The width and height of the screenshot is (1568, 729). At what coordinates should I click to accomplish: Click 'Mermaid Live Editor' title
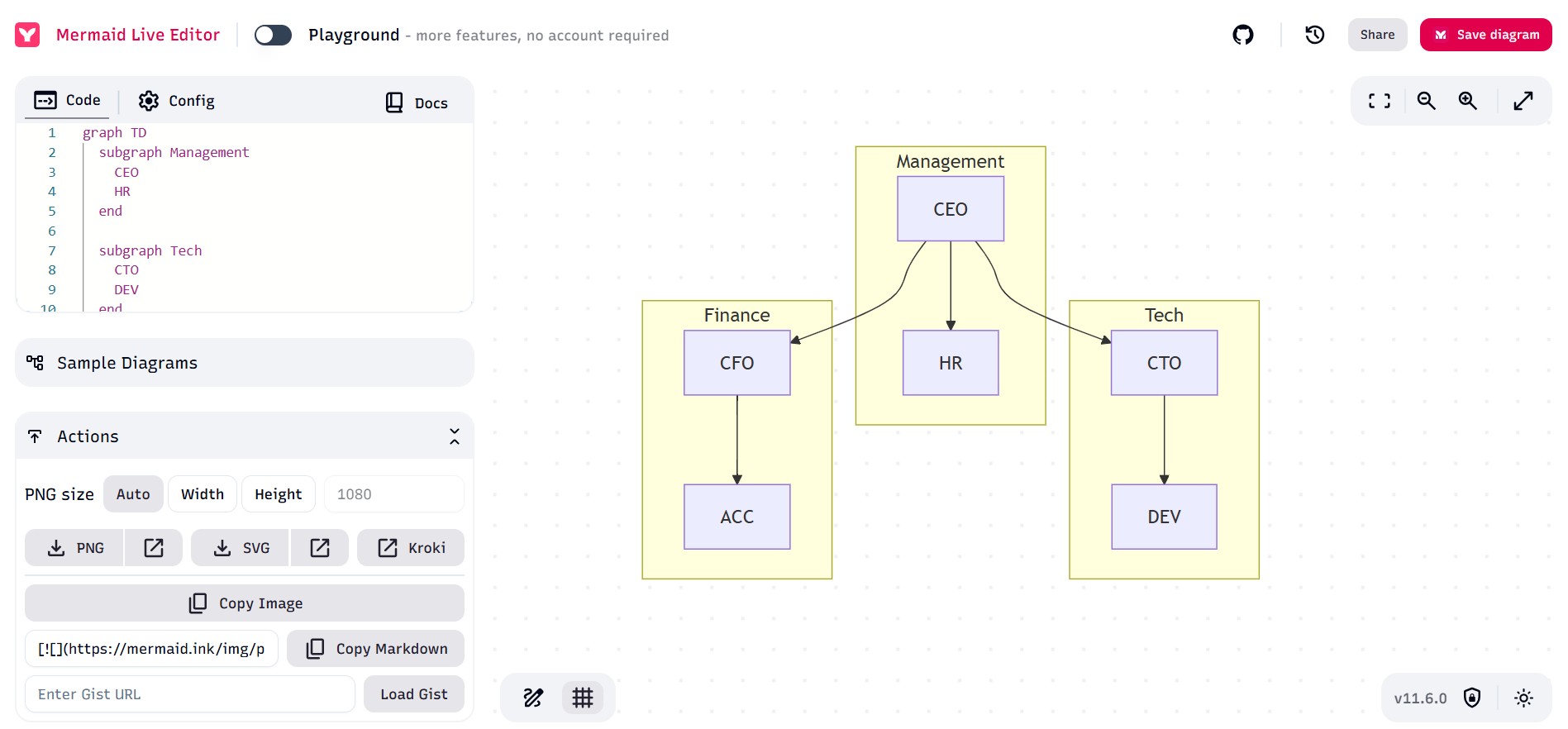[x=138, y=35]
